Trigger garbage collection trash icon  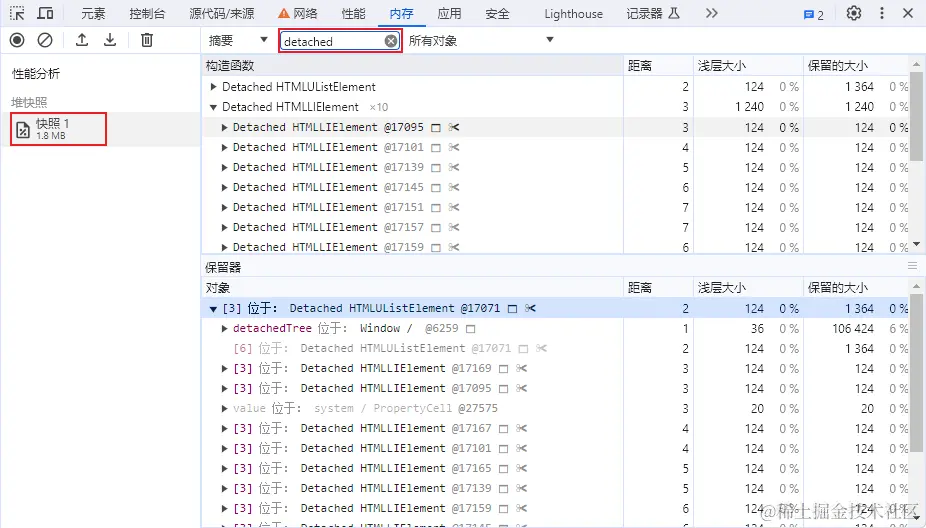(x=146, y=40)
